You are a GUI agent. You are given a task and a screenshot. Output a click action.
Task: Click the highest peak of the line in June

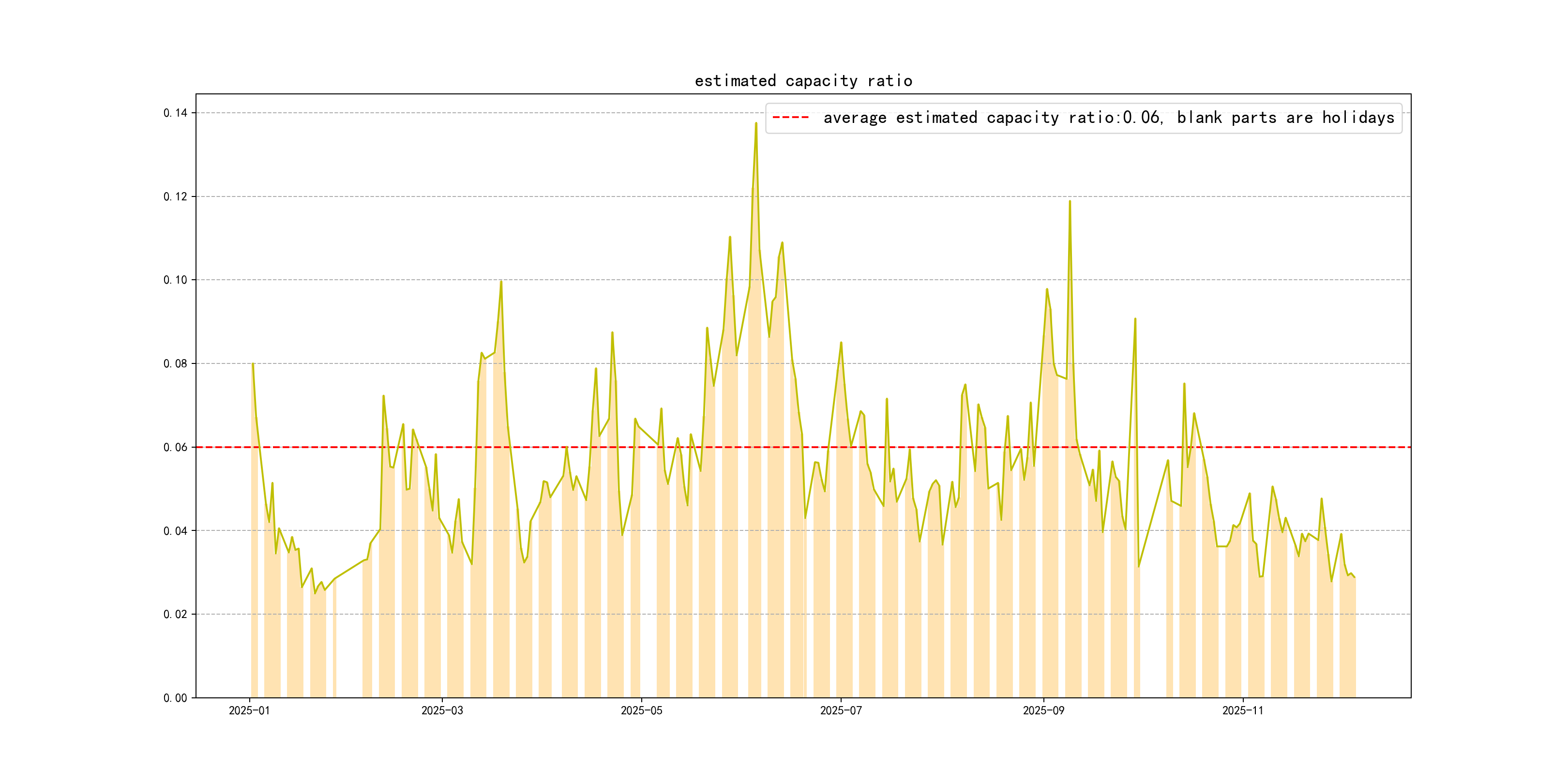[756, 123]
